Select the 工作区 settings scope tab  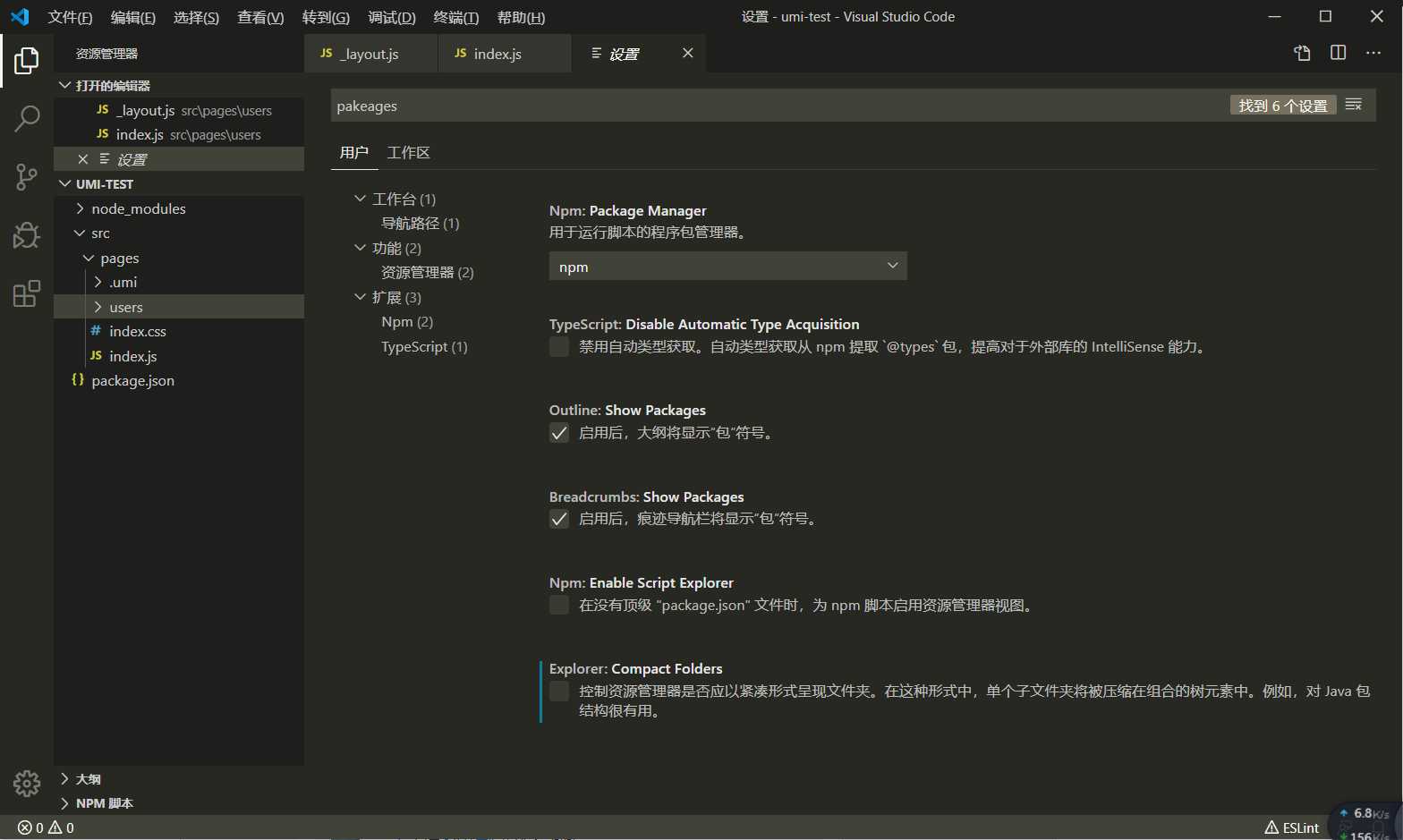(x=409, y=153)
